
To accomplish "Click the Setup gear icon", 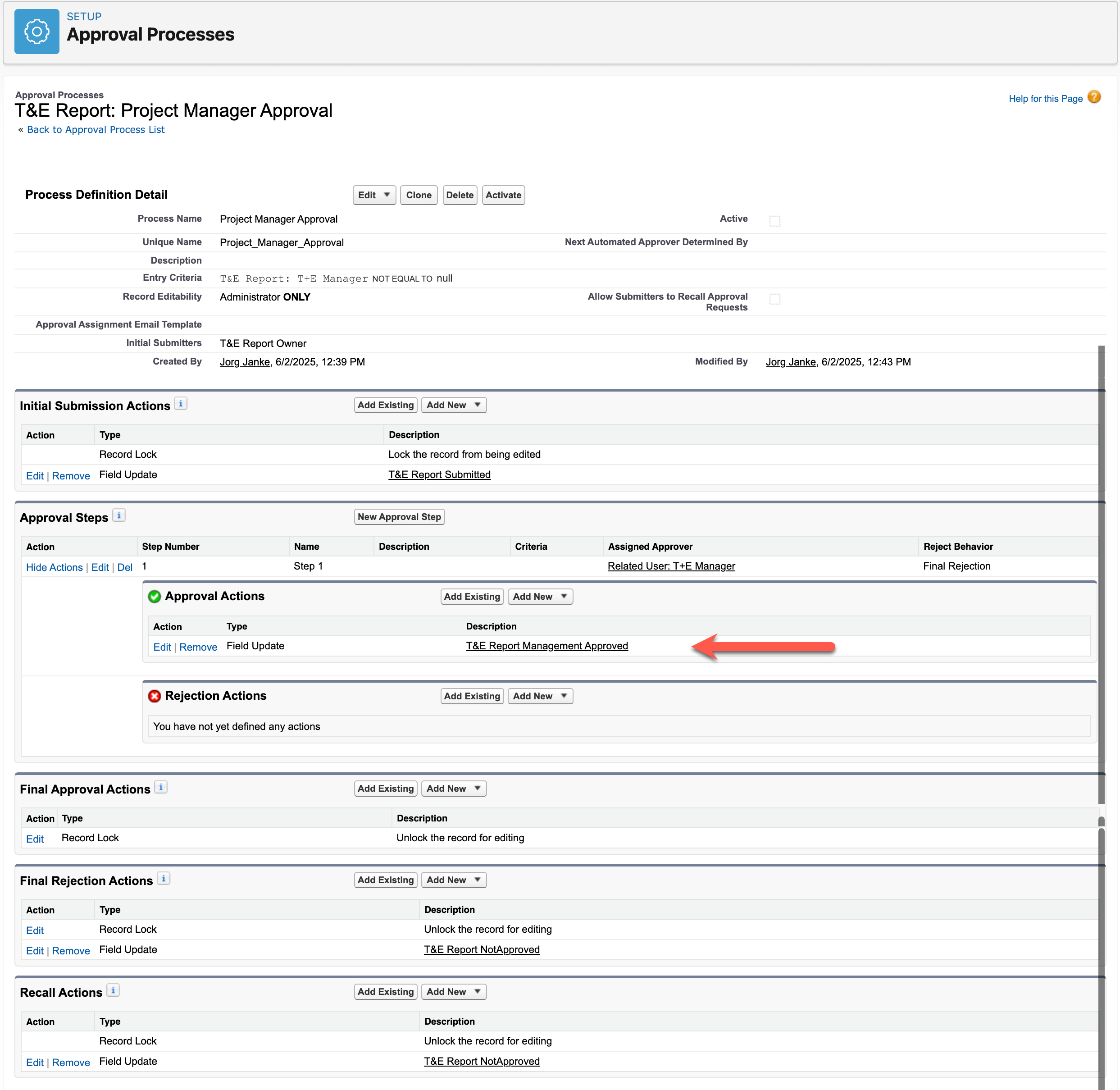I will pyautogui.click(x=36, y=32).
